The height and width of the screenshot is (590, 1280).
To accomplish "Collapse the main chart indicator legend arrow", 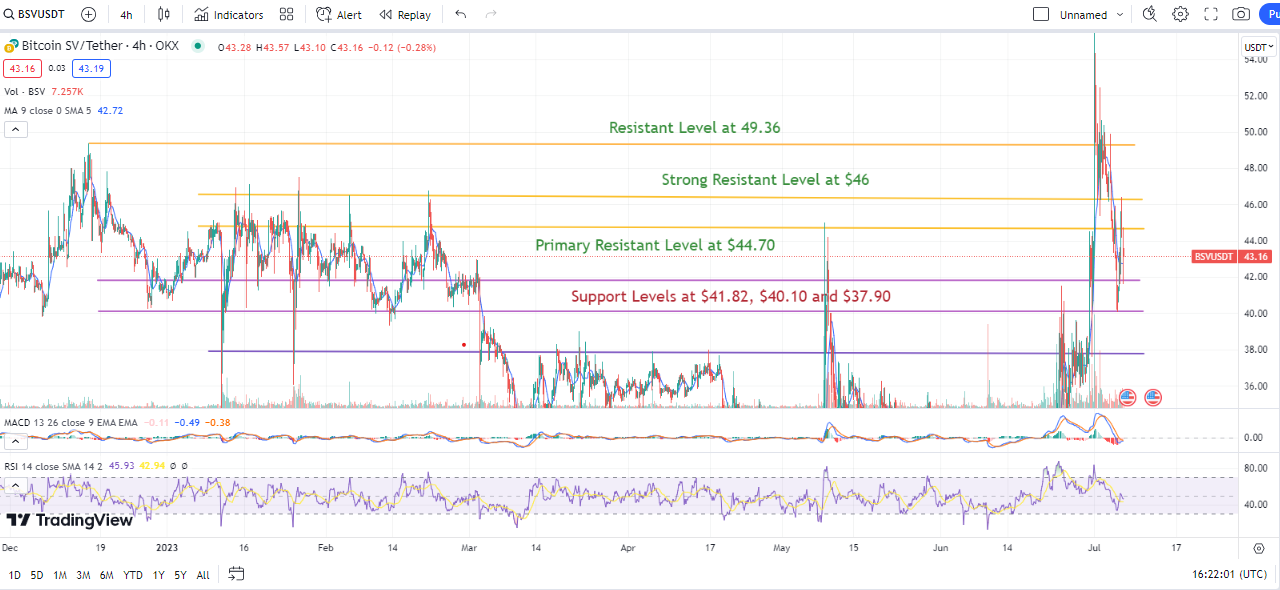I will coord(15,129).
